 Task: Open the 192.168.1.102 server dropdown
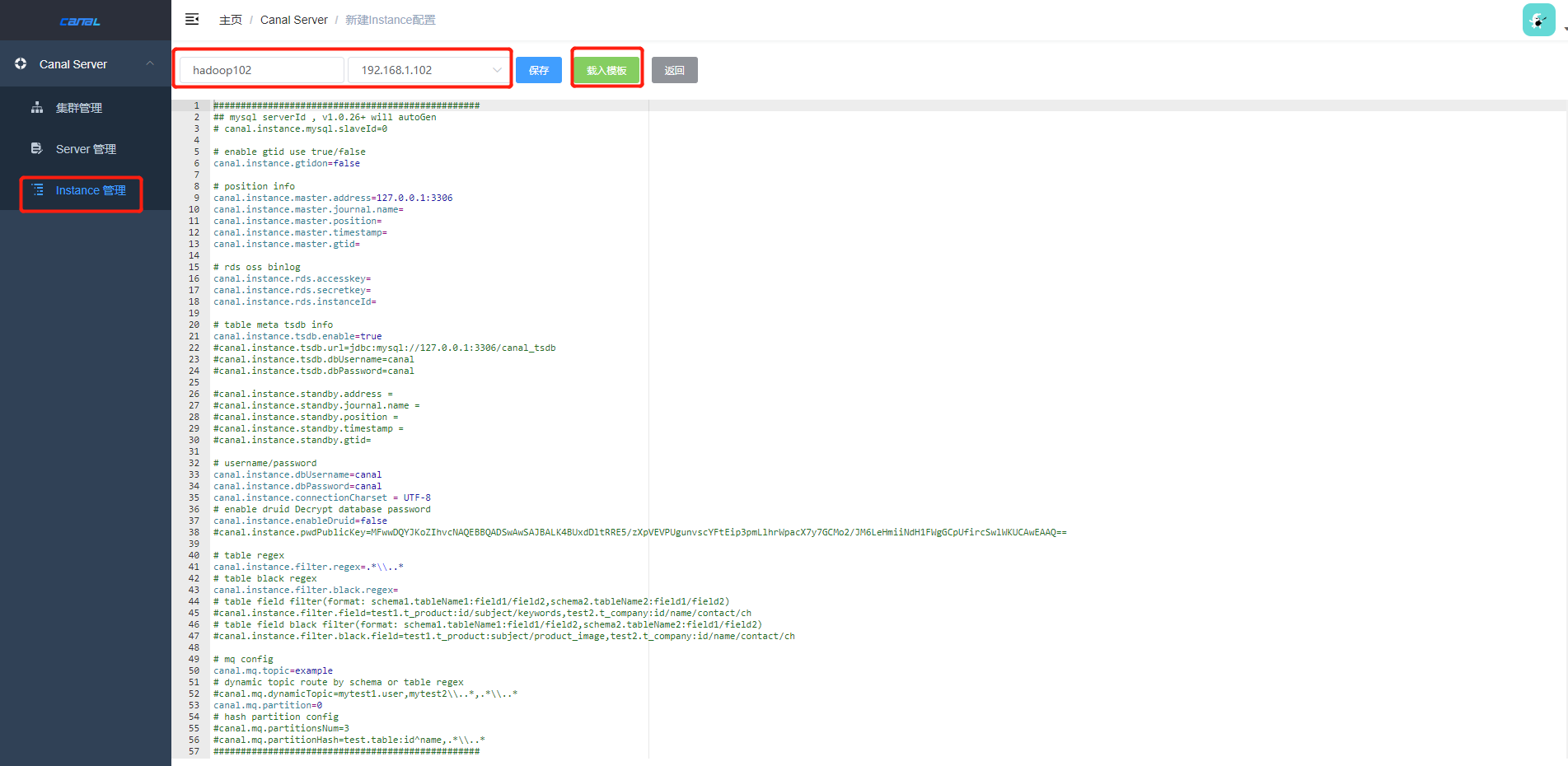(428, 70)
